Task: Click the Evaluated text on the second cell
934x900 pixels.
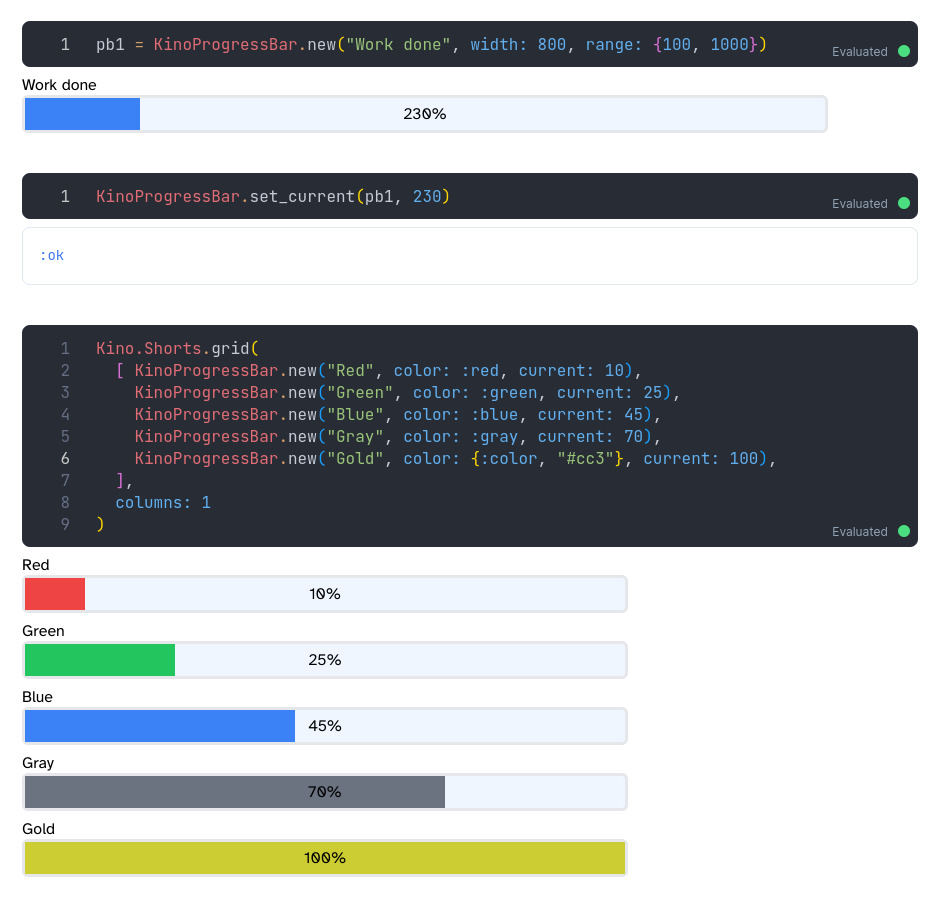Action: click(861, 203)
